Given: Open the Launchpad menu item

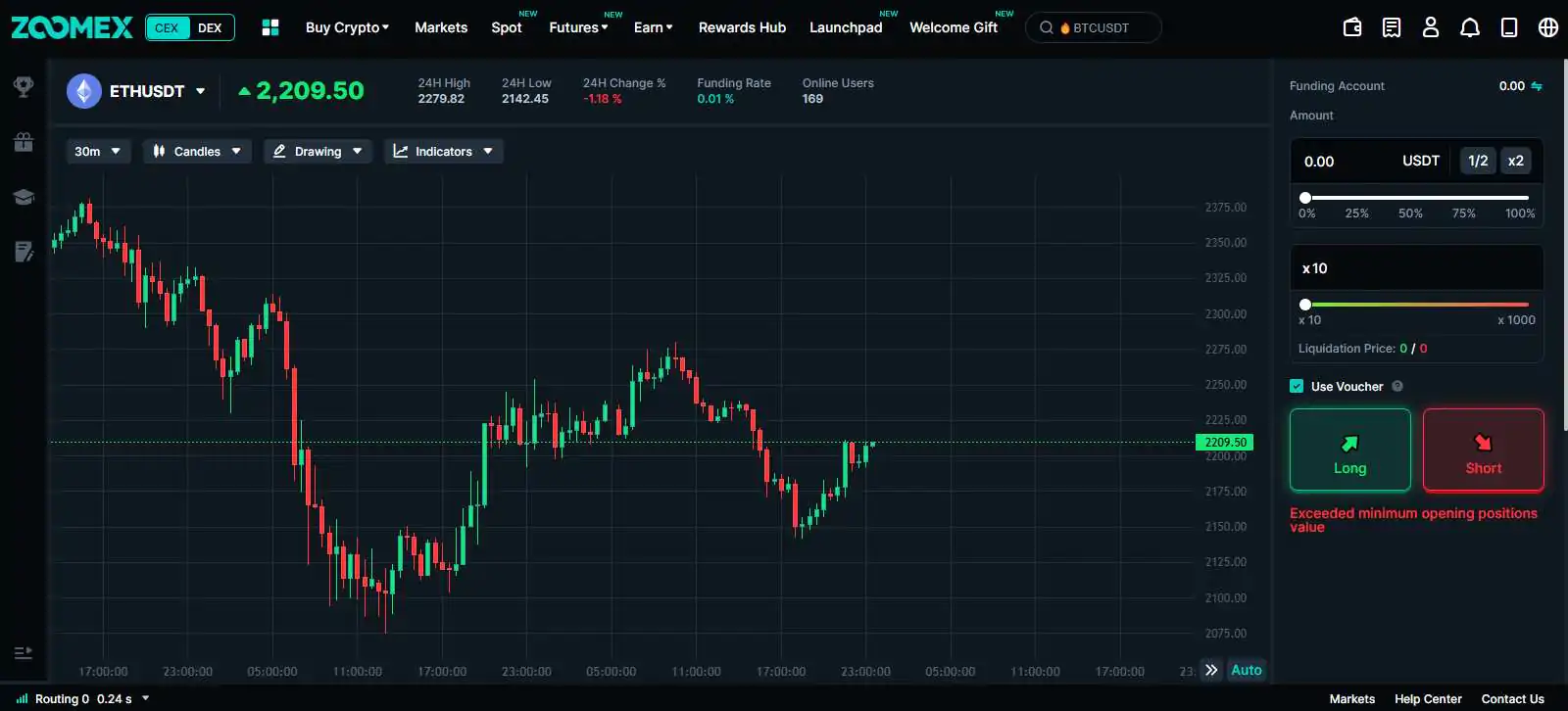Looking at the screenshot, I should 846,27.
